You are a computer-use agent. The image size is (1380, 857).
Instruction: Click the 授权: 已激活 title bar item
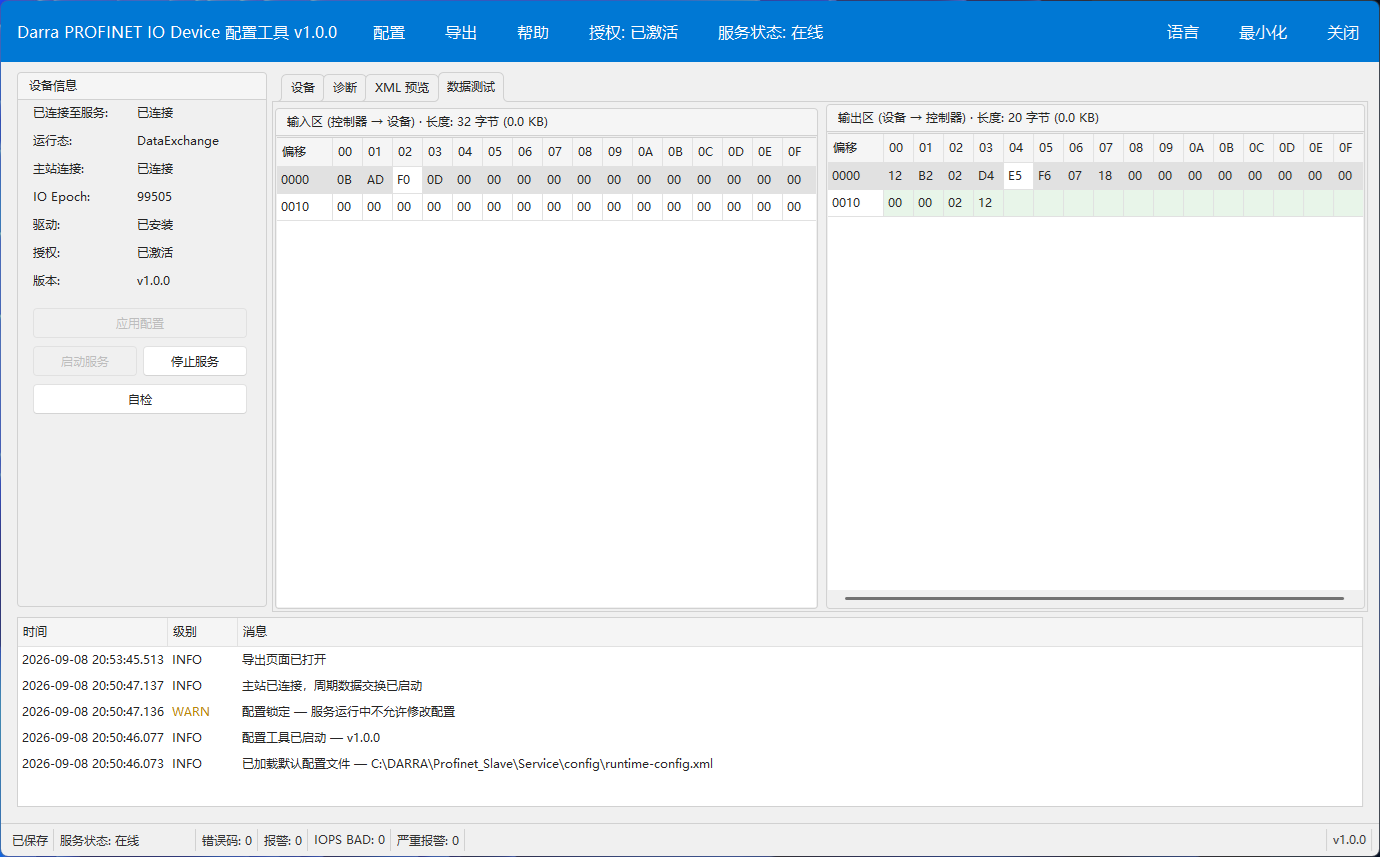pyautogui.click(x=634, y=32)
